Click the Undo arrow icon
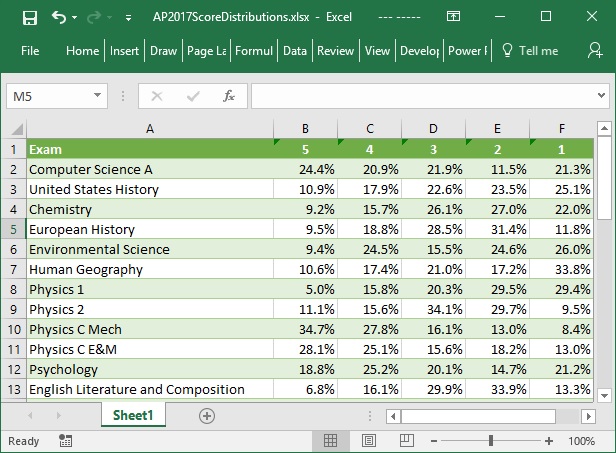Viewport: 616px width, 453px height. tap(59, 17)
